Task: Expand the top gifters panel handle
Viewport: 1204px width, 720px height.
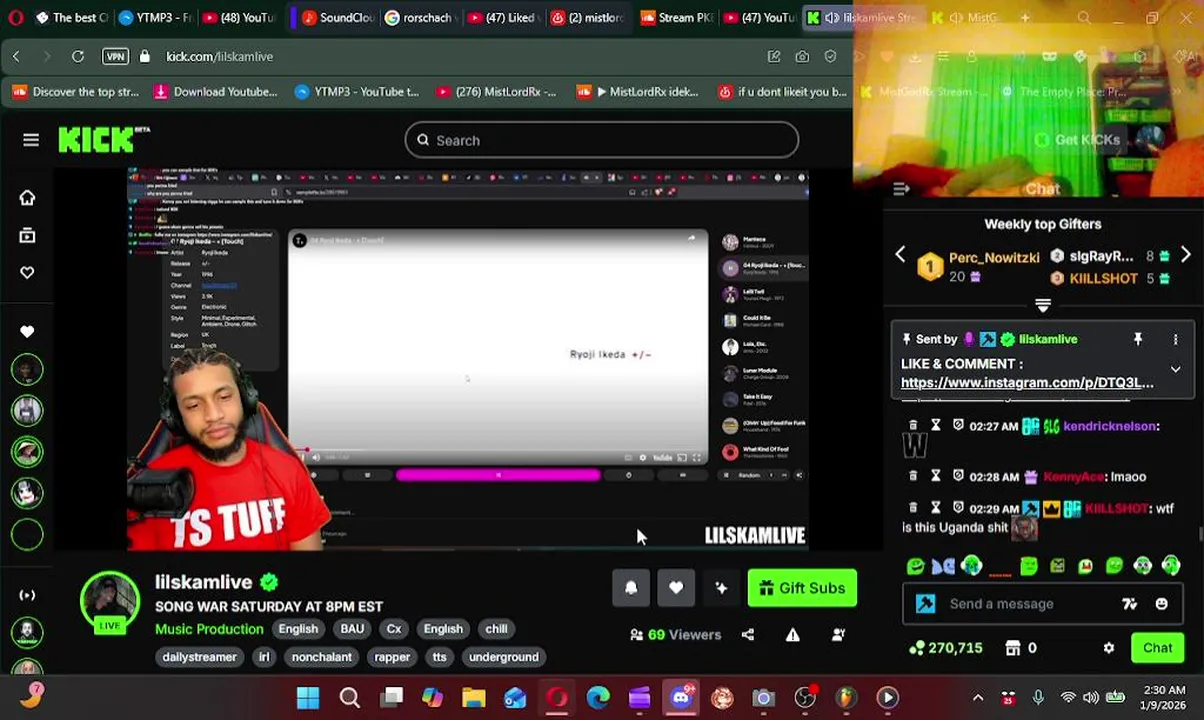Action: point(1043,306)
